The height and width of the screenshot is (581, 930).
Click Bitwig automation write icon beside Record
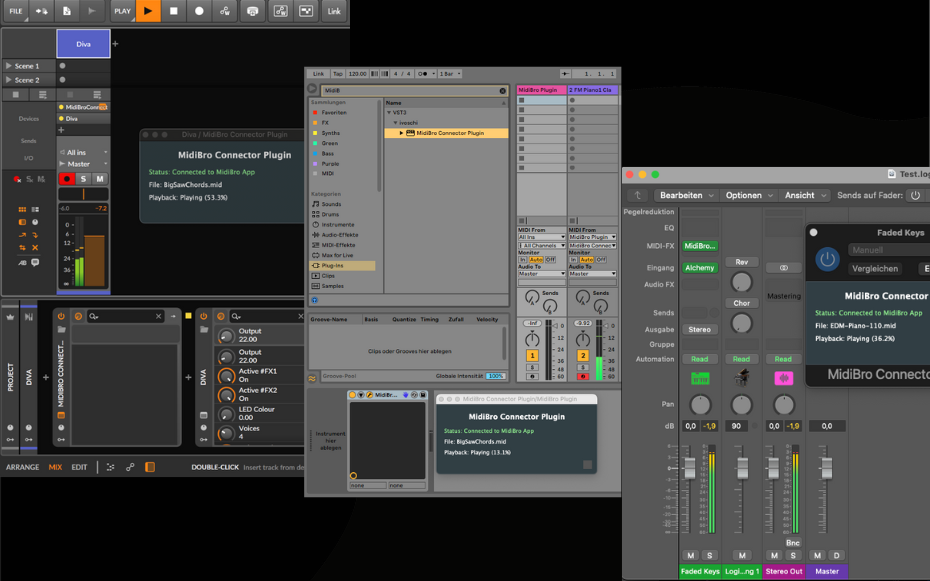point(225,11)
